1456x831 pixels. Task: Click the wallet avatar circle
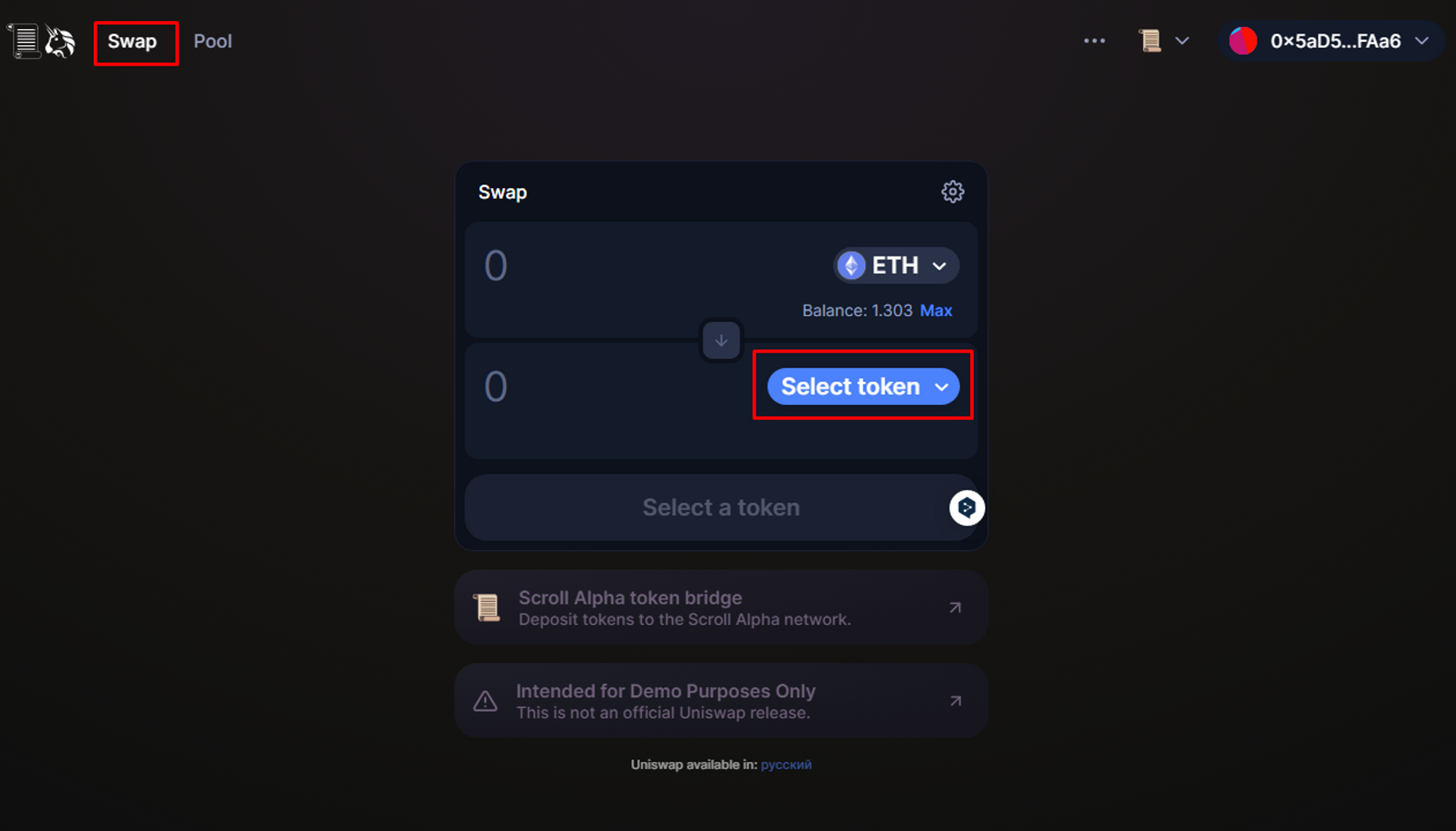point(1243,42)
